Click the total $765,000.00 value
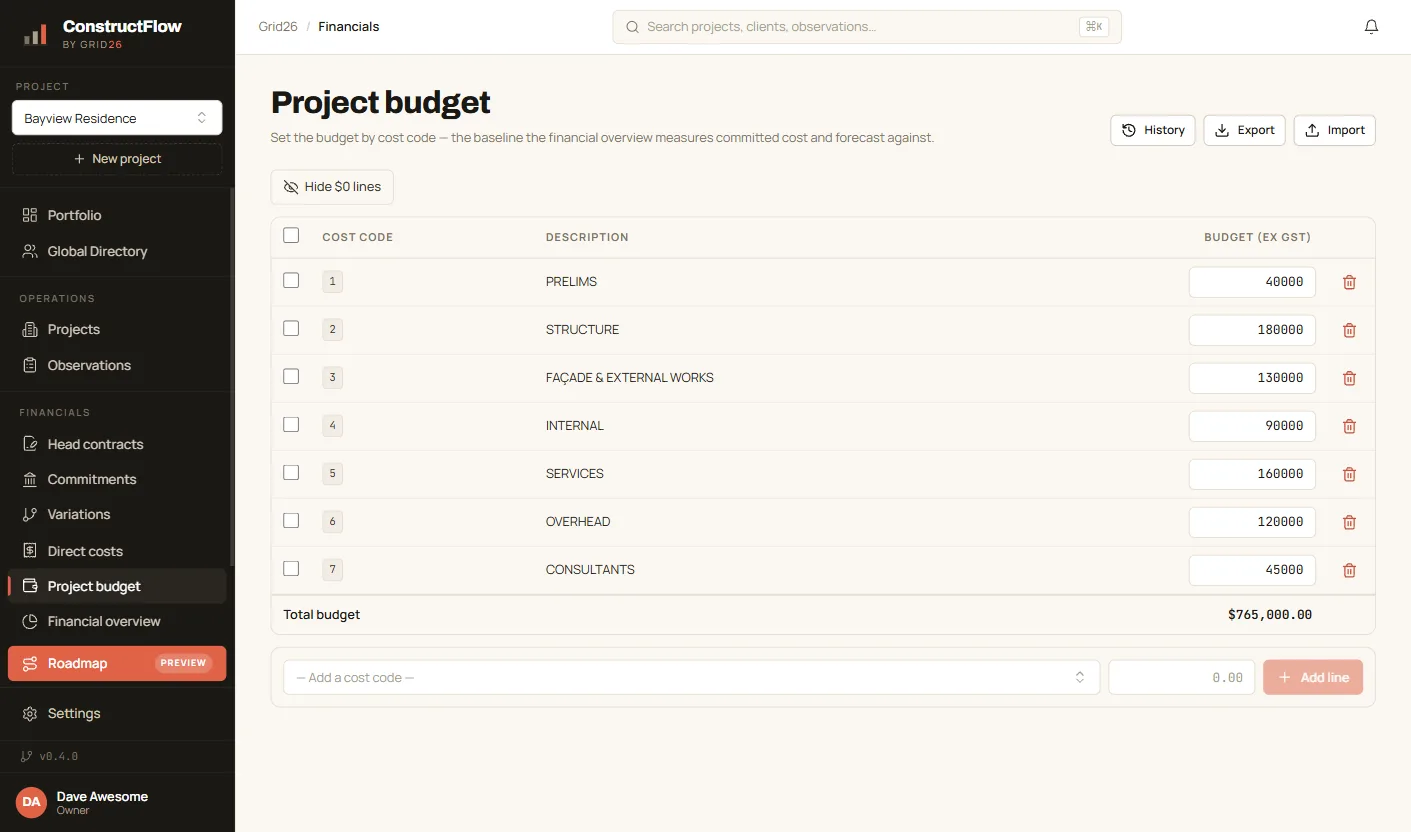 click(x=1270, y=615)
